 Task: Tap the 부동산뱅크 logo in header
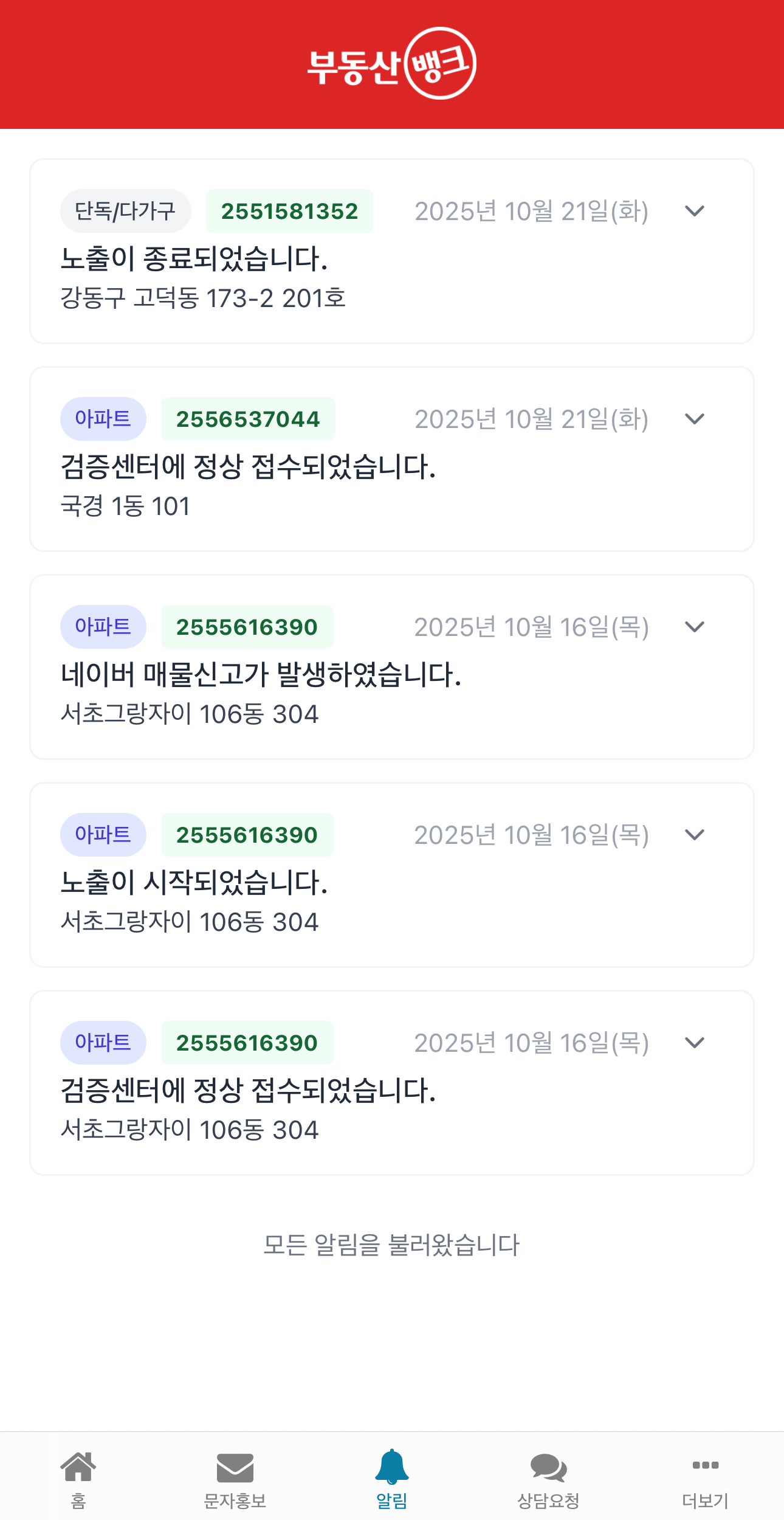(x=391, y=64)
